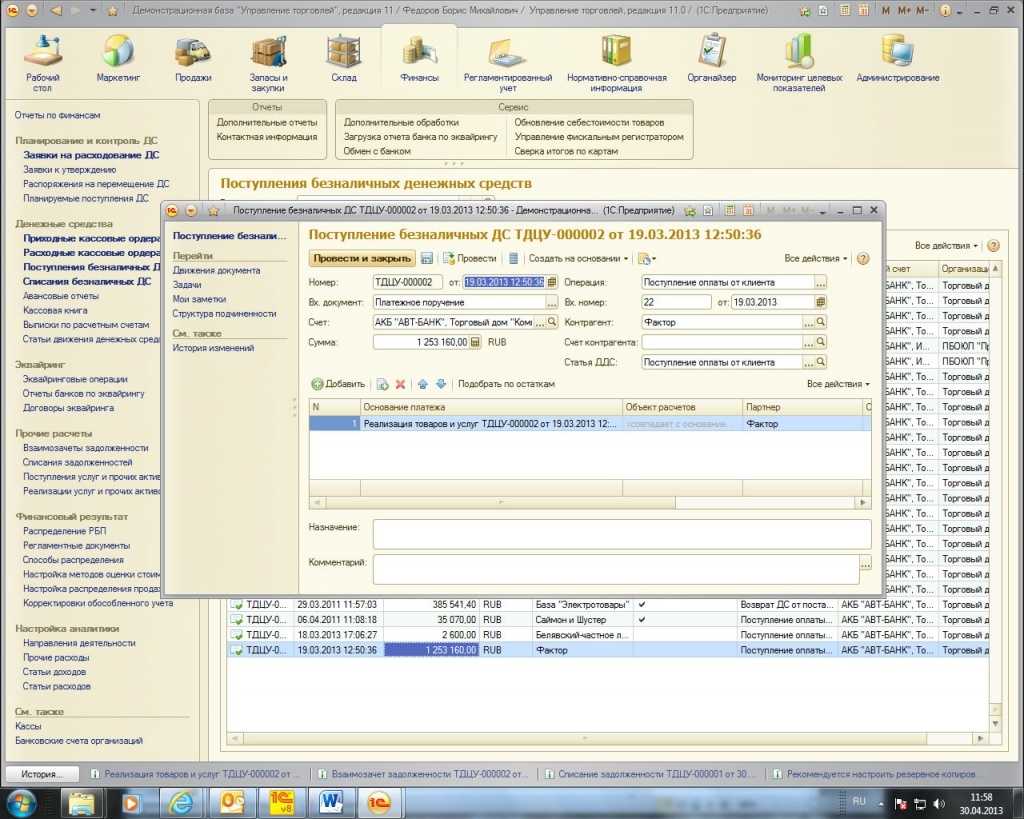The image size is (1024, 819).
Task: Click the help question mark in dialog
Action: [x=862, y=258]
